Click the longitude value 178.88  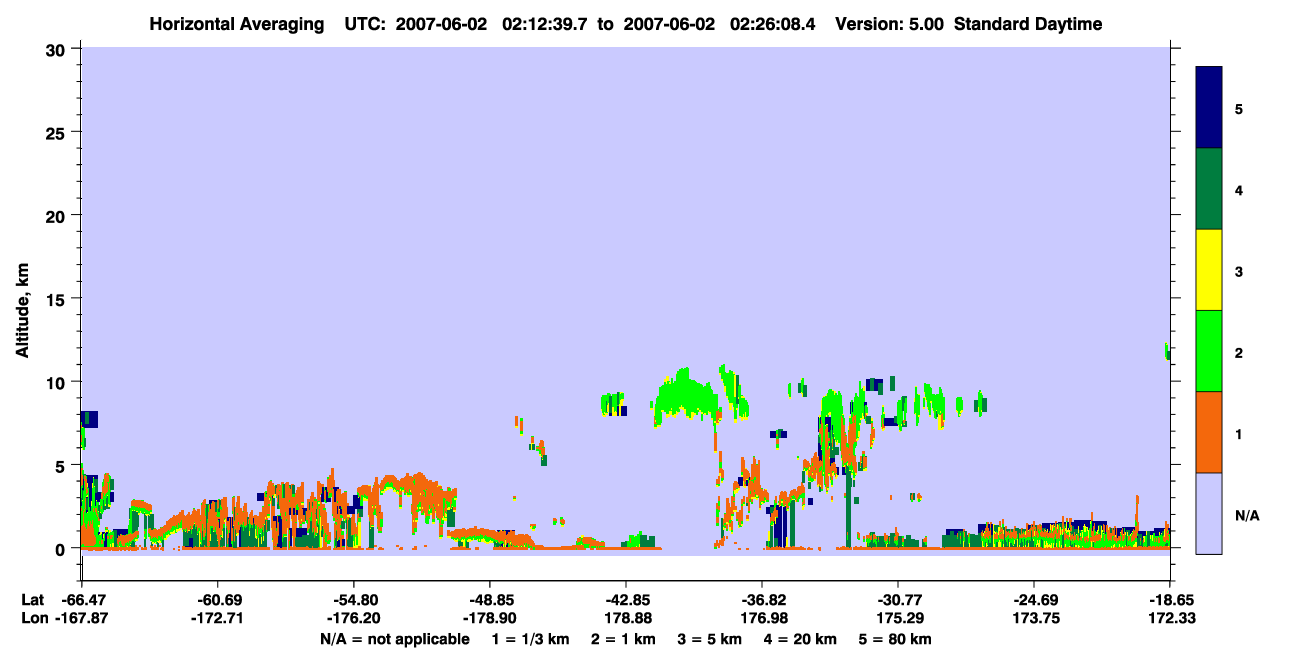[626, 618]
